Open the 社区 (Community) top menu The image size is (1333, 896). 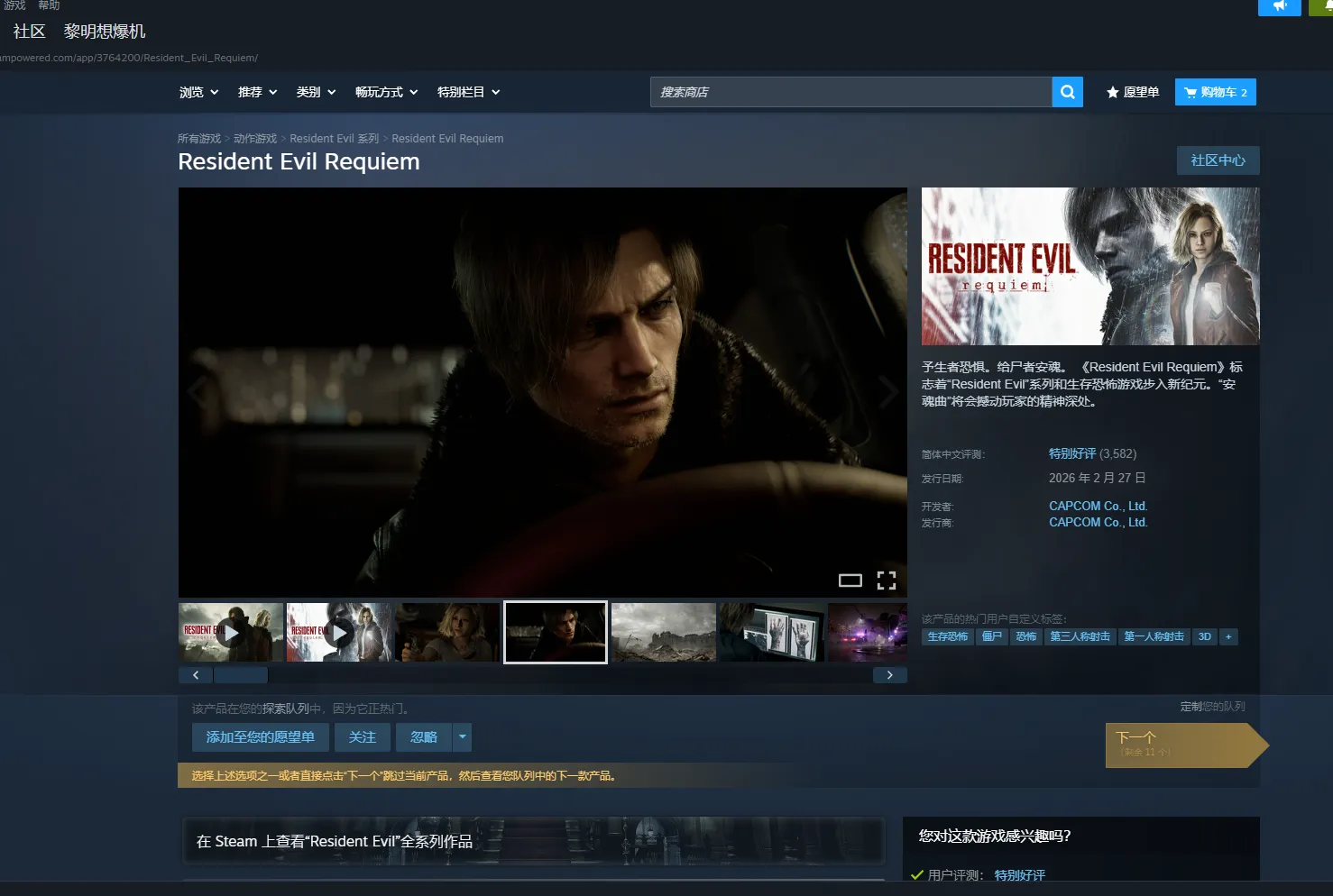pyautogui.click(x=29, y=32)
